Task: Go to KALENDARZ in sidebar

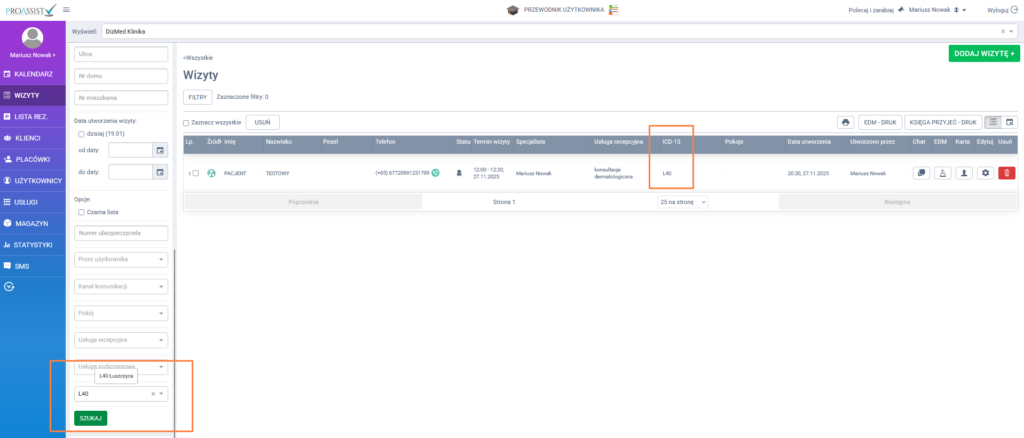Action: 32,75
